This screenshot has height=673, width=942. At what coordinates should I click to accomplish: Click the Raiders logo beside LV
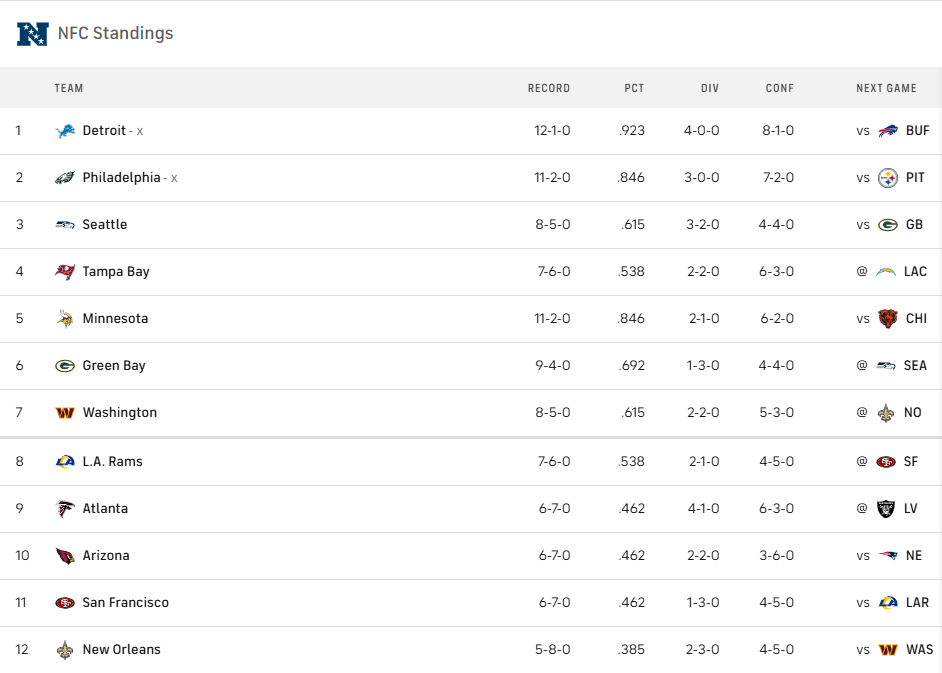tap(886, 509)
